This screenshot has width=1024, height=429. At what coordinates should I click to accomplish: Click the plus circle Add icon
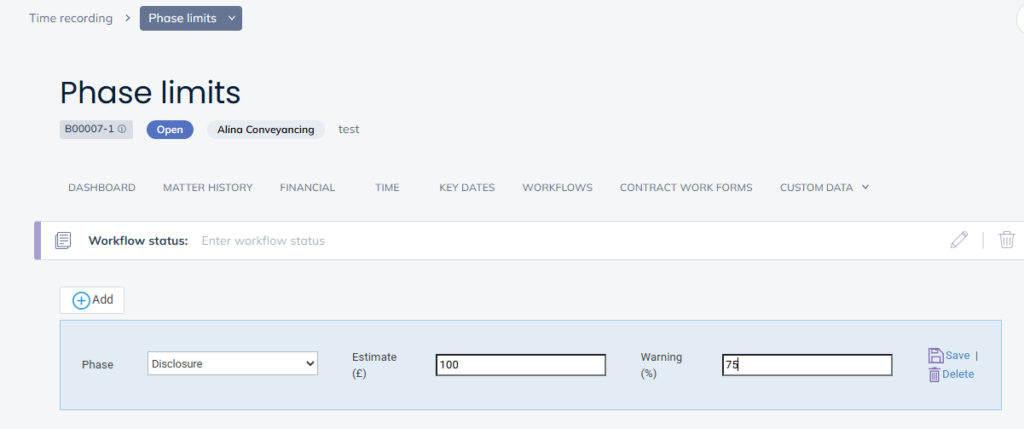[81, 300]
